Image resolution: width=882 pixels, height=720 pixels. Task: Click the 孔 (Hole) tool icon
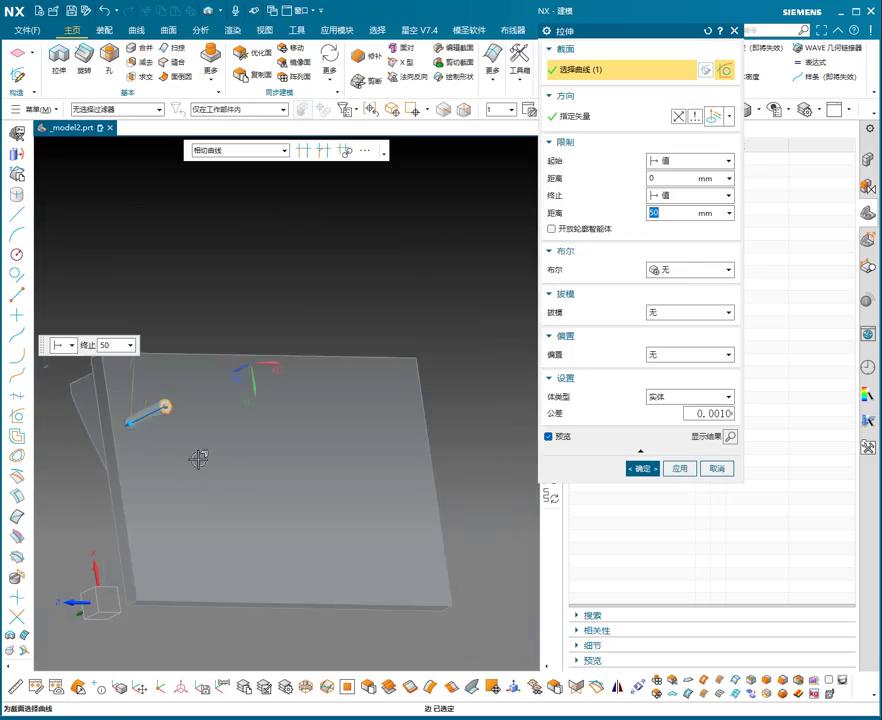109,57
